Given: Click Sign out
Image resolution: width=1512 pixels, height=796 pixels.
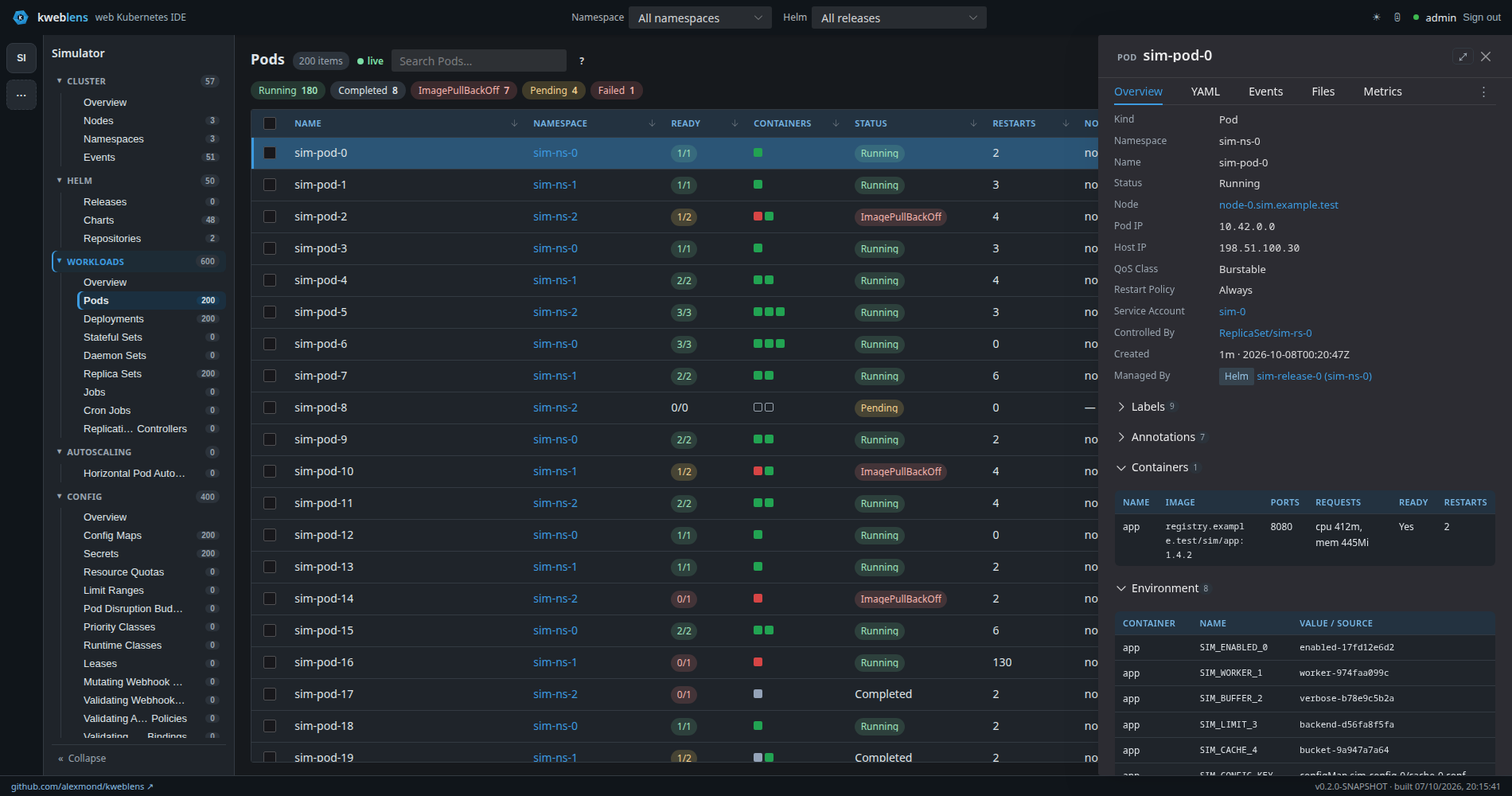Looking at the screenshot, I should pyautogui.click(x=1482, y=18).
